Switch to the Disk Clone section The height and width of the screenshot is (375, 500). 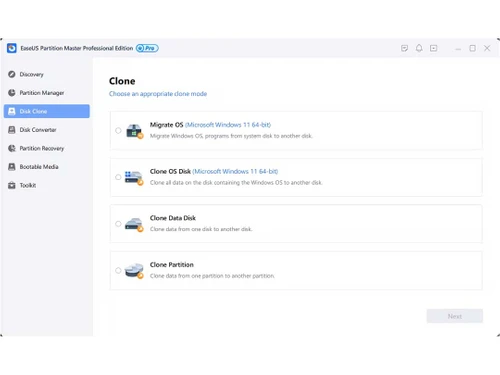tap(47, 111)
